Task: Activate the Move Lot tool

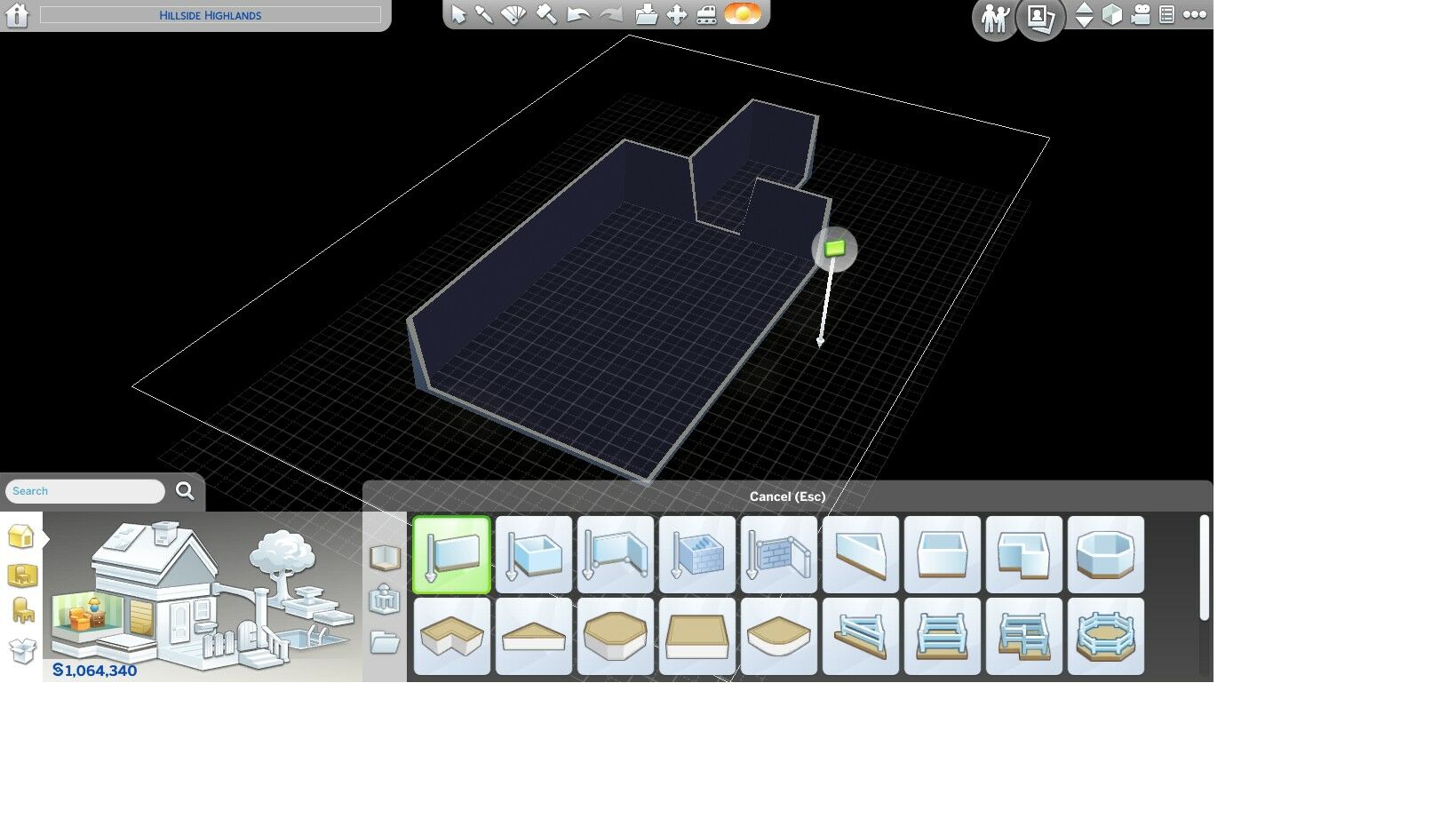Action: 677,14
